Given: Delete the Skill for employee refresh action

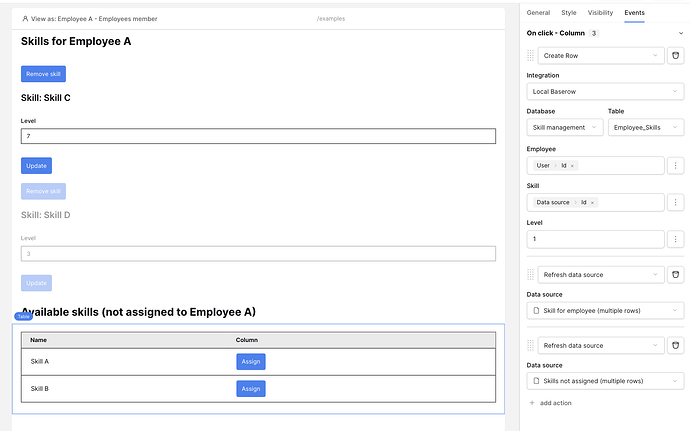Looking at the screenshot, I should (675, 274).
